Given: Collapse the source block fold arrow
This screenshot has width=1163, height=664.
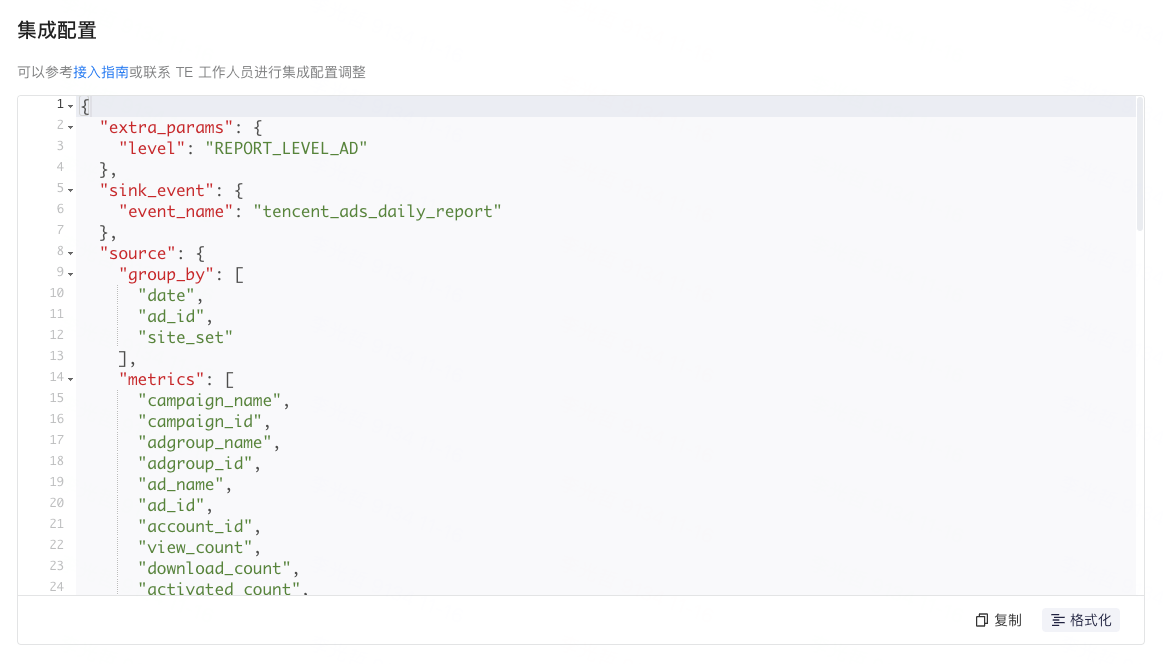Looking at the screenshot, I should click(x=70, y=254).
